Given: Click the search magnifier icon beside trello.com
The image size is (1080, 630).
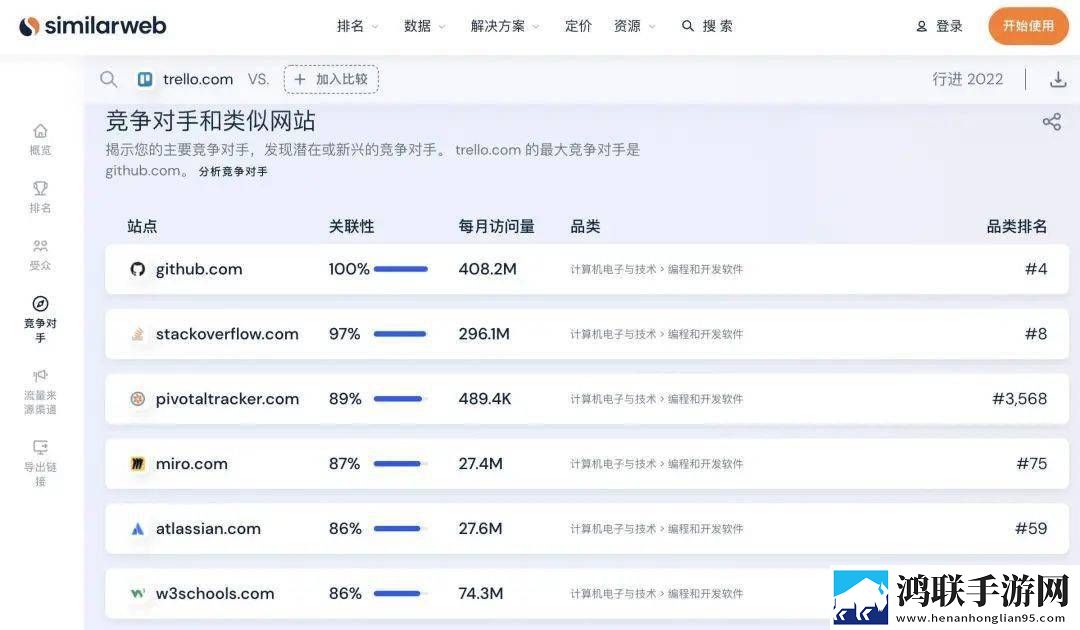Looking at the screenshot, I should [108, 79].
